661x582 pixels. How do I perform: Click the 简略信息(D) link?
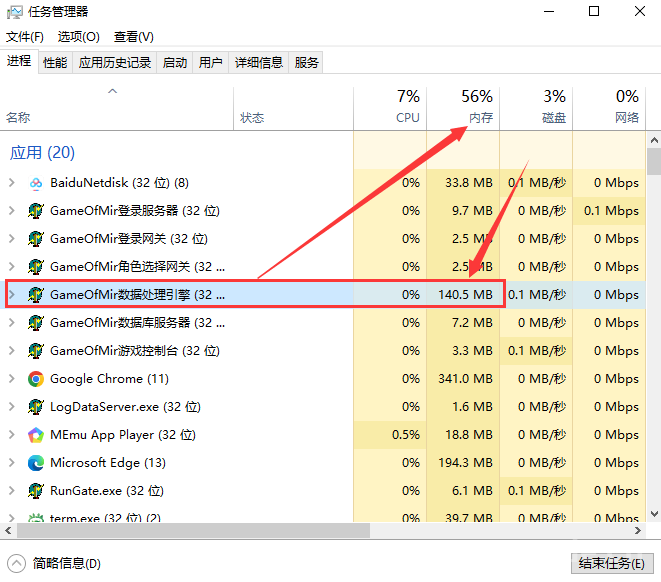coord(67,563)
